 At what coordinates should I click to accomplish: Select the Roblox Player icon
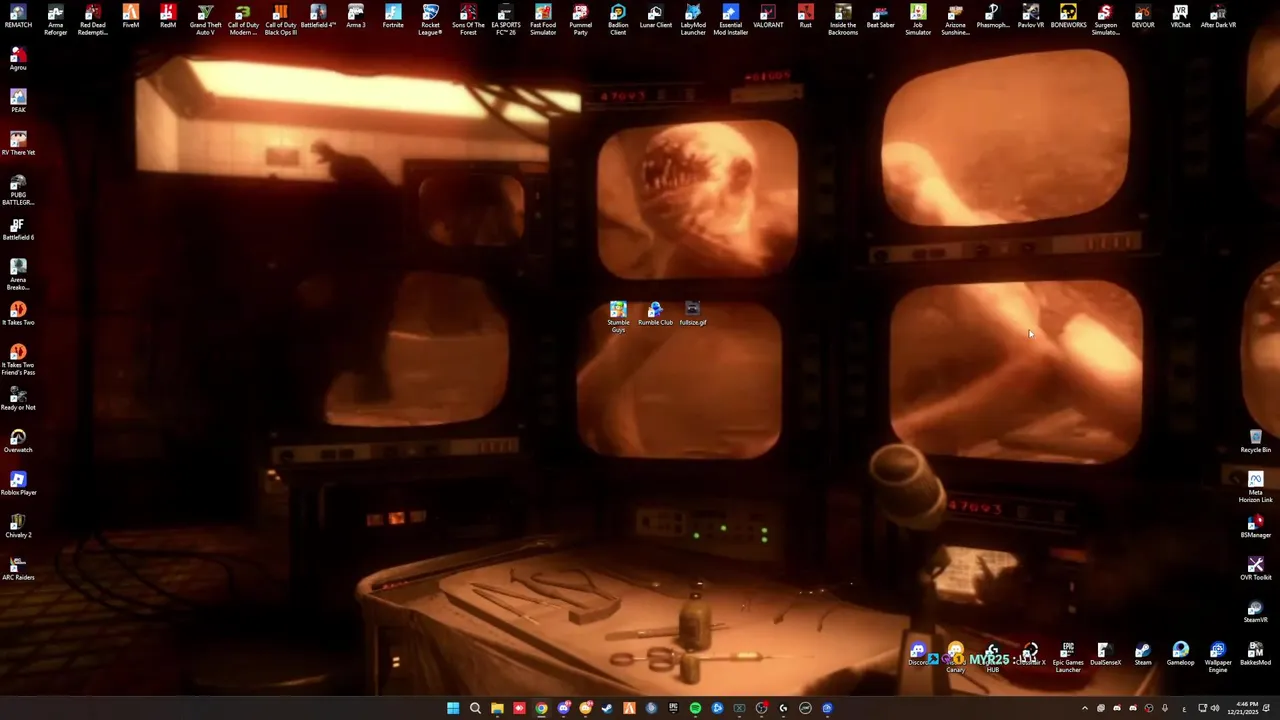(x=18, y=484)
